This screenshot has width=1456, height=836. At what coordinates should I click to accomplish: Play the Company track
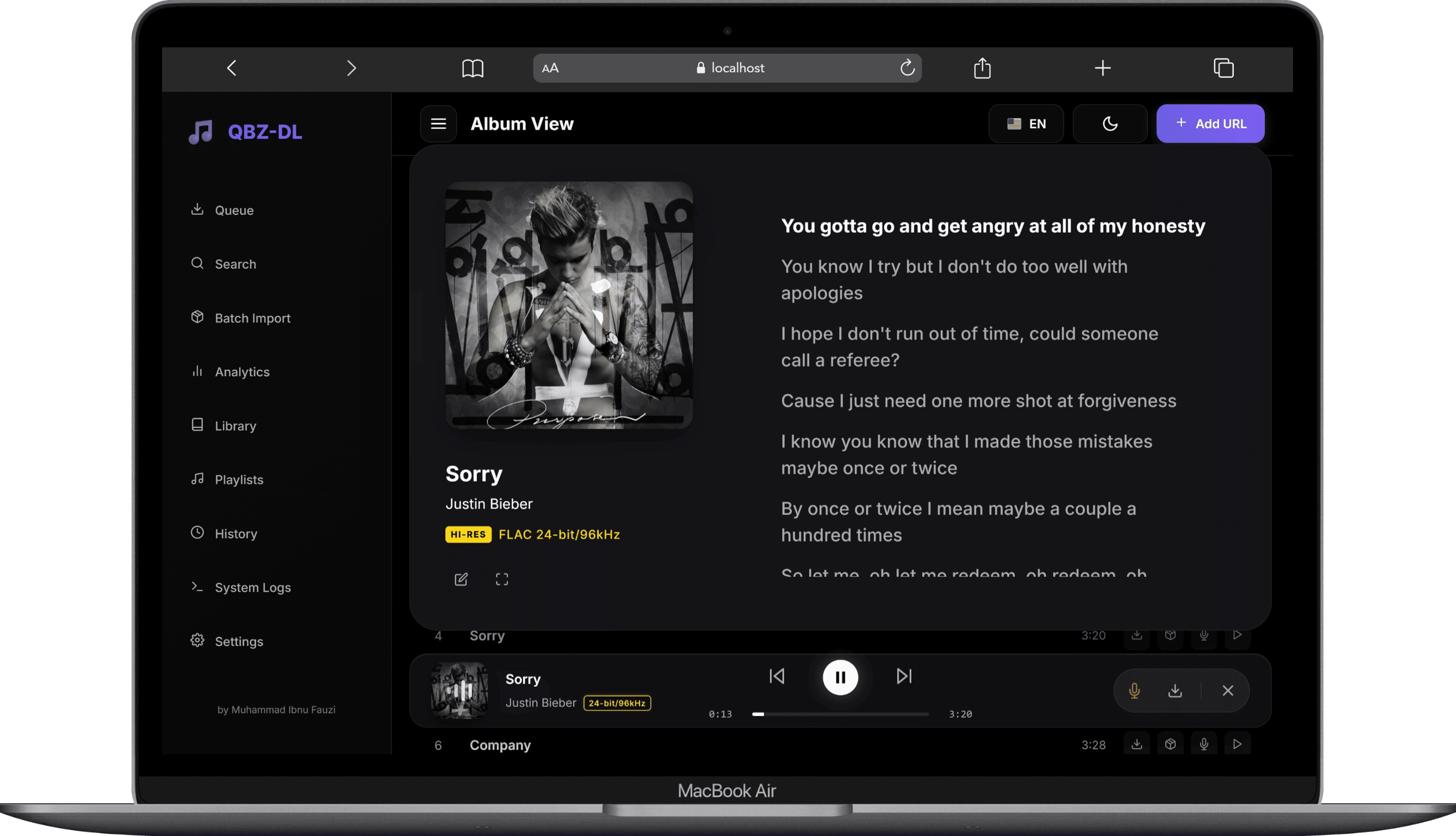click(x=1237, y=745)
